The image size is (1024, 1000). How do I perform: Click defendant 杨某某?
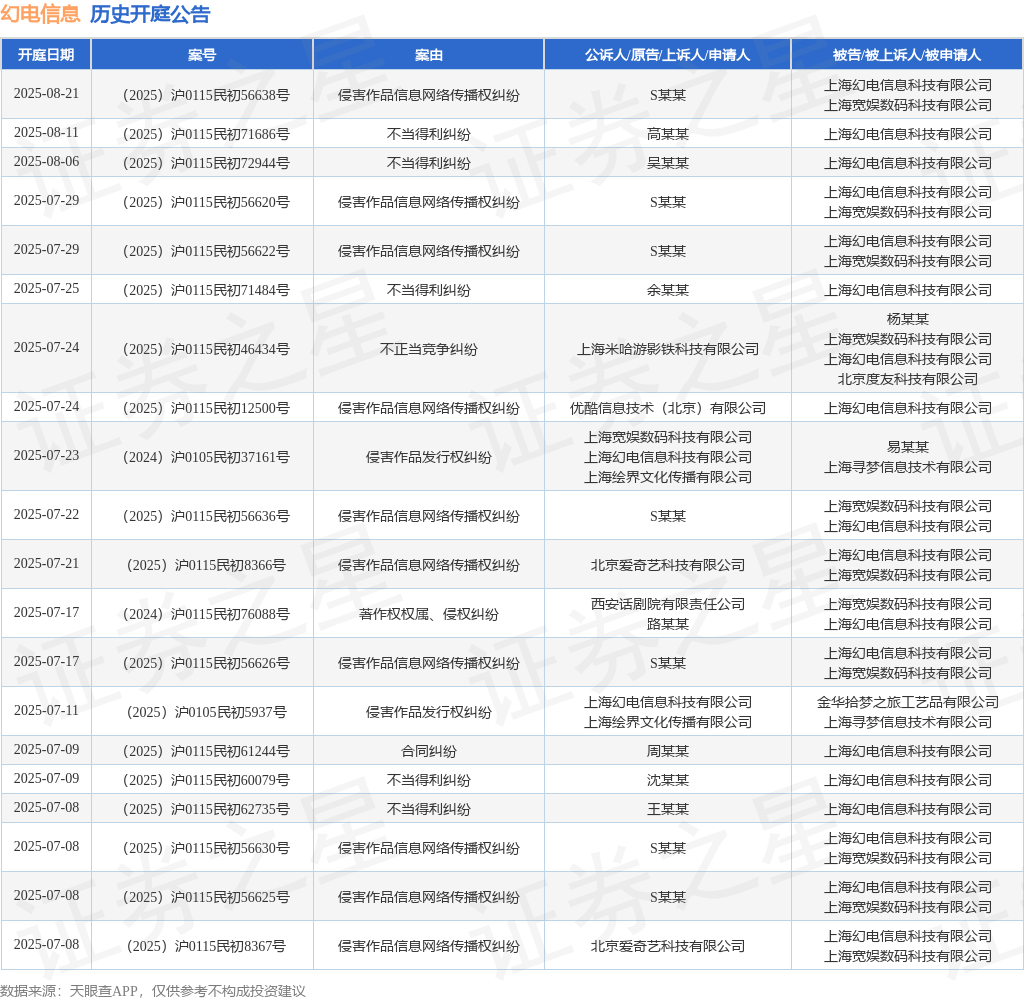tap(907, 319)
